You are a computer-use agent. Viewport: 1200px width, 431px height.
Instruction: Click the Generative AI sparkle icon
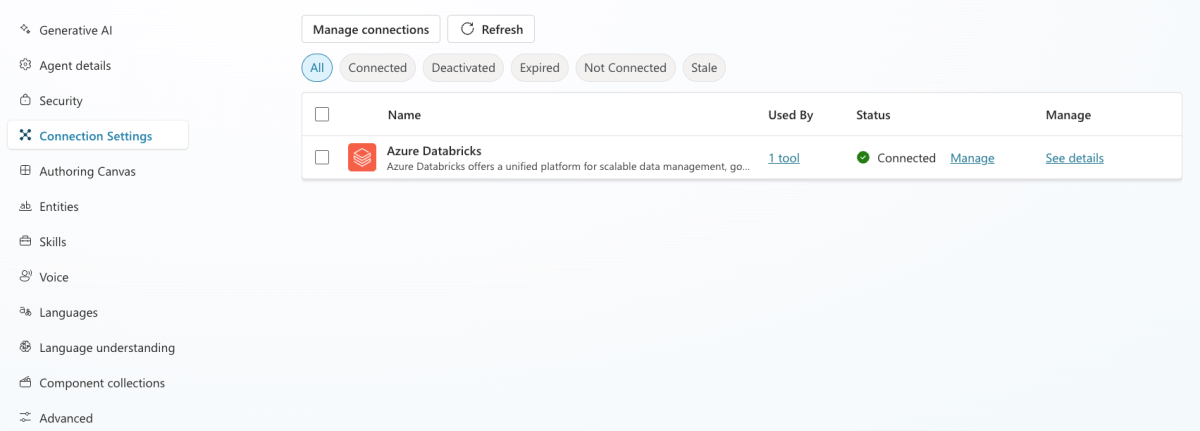point(25,30)
